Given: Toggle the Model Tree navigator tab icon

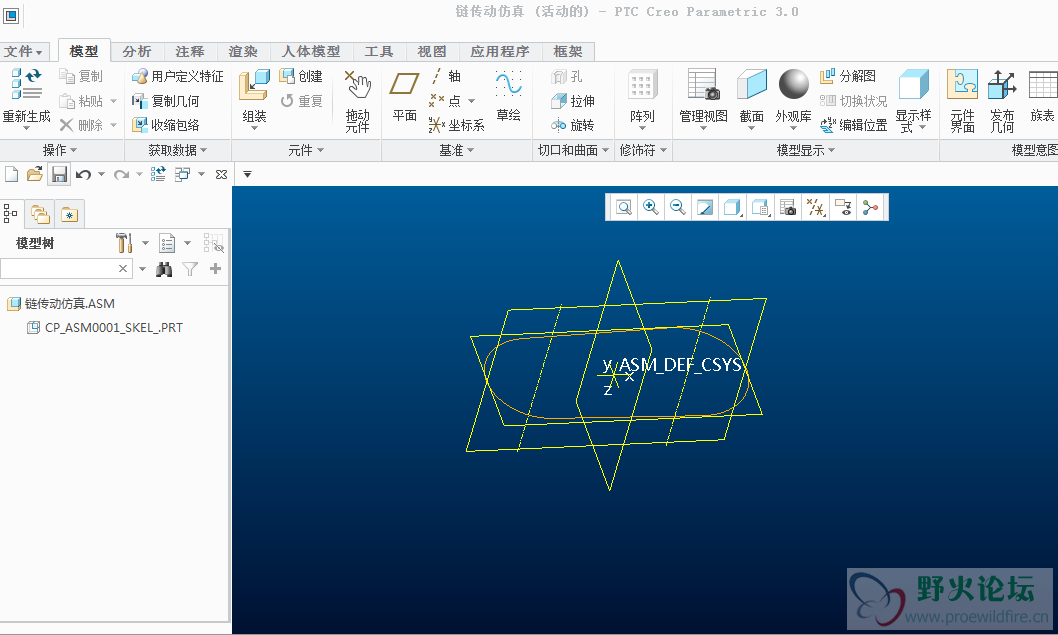Looking at the screenshot, I should click(x=11, y=214).
